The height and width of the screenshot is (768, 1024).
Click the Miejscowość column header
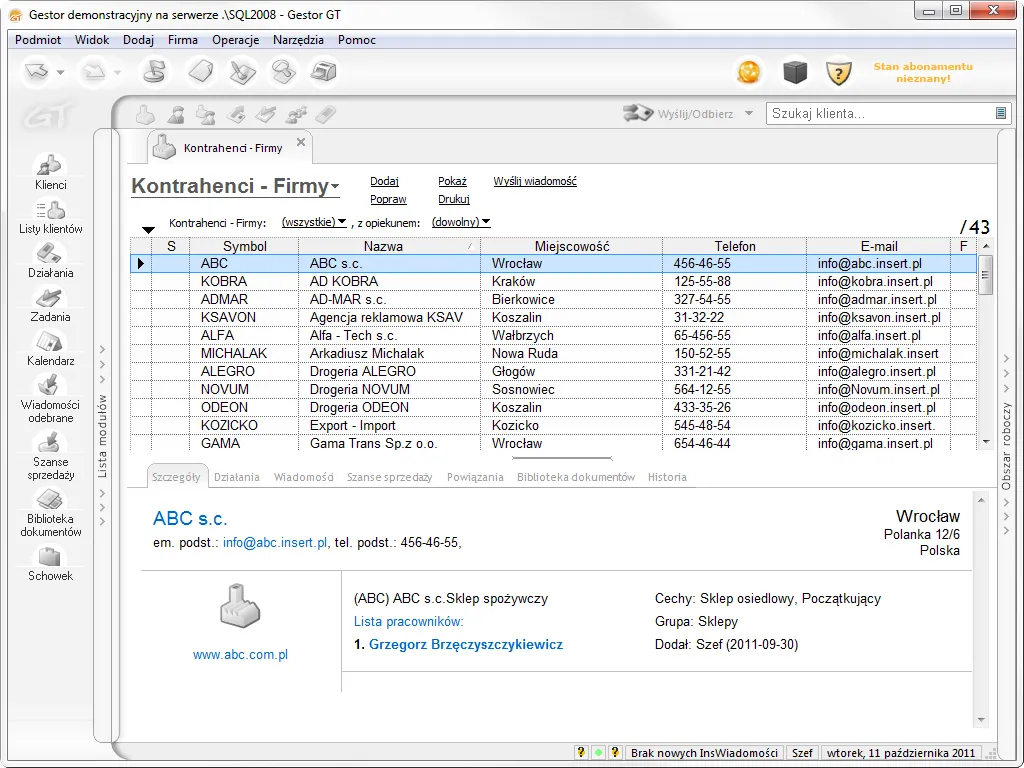tap(571, 246)
